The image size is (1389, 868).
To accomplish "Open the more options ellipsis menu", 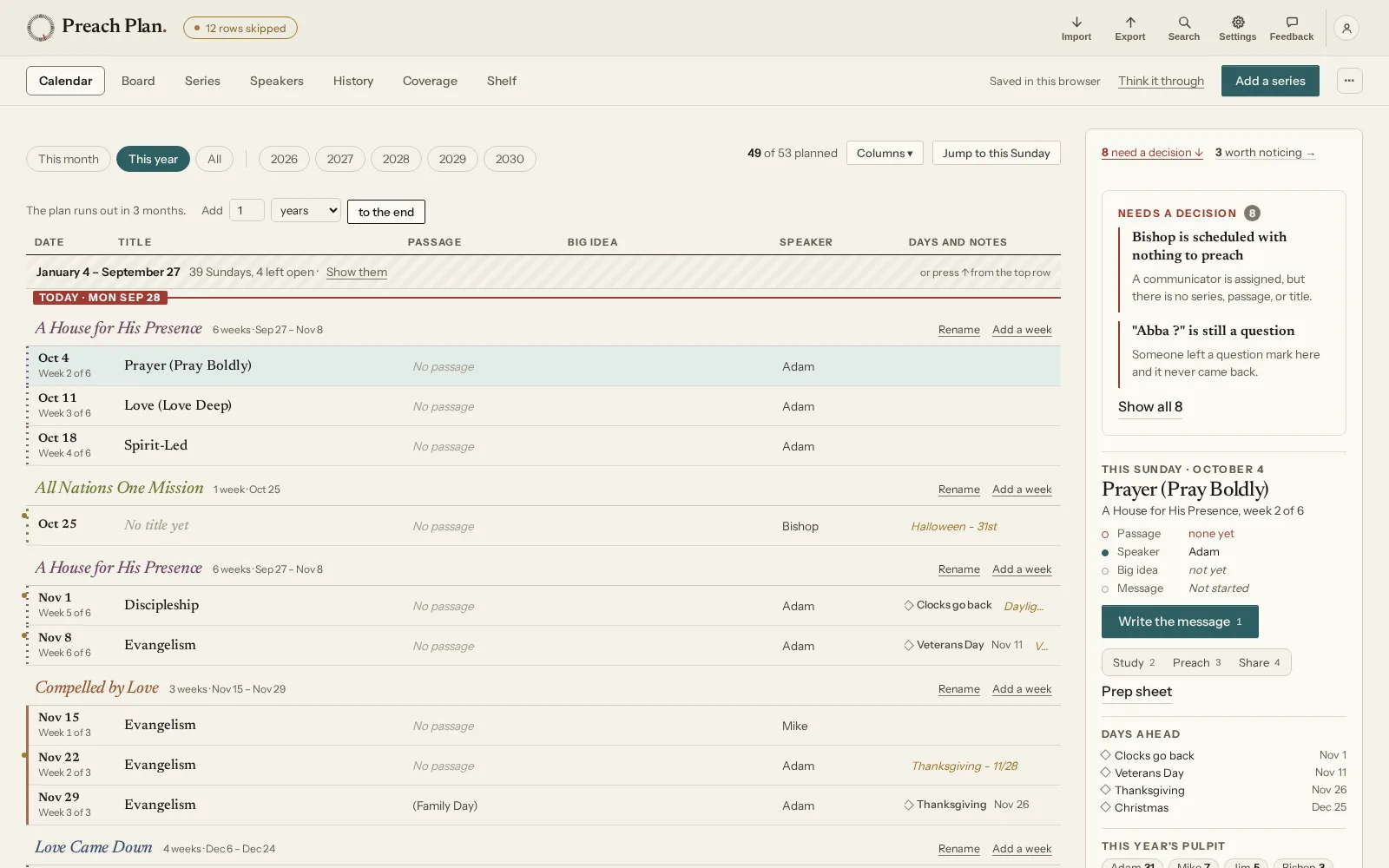I will point(1349,81).
